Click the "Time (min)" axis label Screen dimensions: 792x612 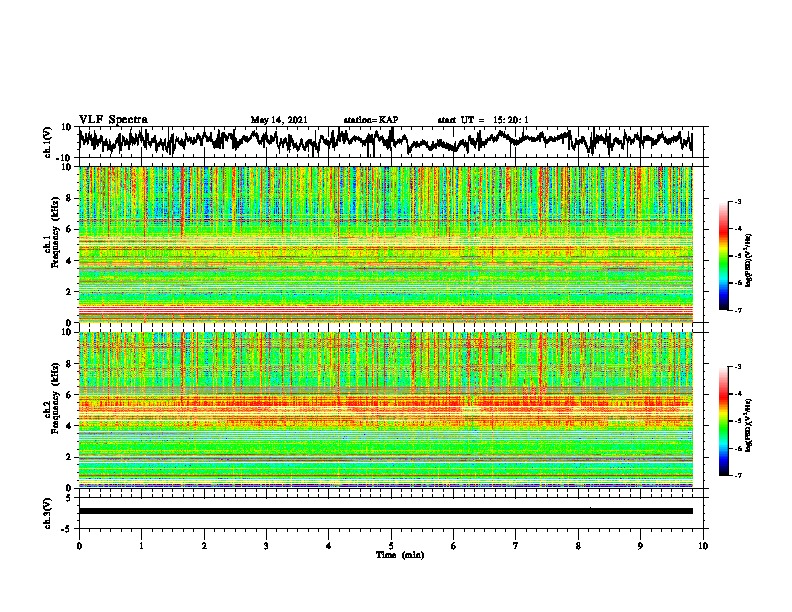(400, 555)
